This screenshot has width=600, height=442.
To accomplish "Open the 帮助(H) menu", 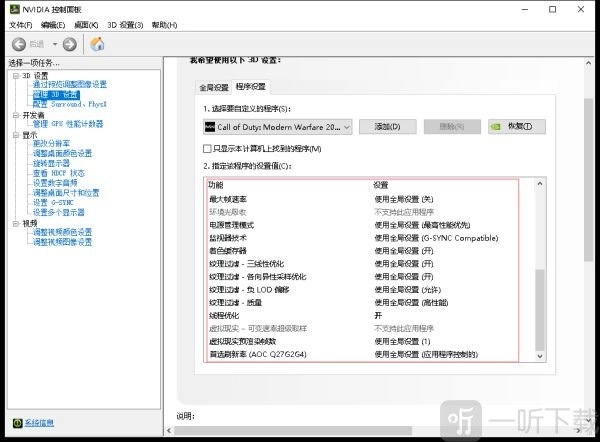I will click(x=164, y=24).
